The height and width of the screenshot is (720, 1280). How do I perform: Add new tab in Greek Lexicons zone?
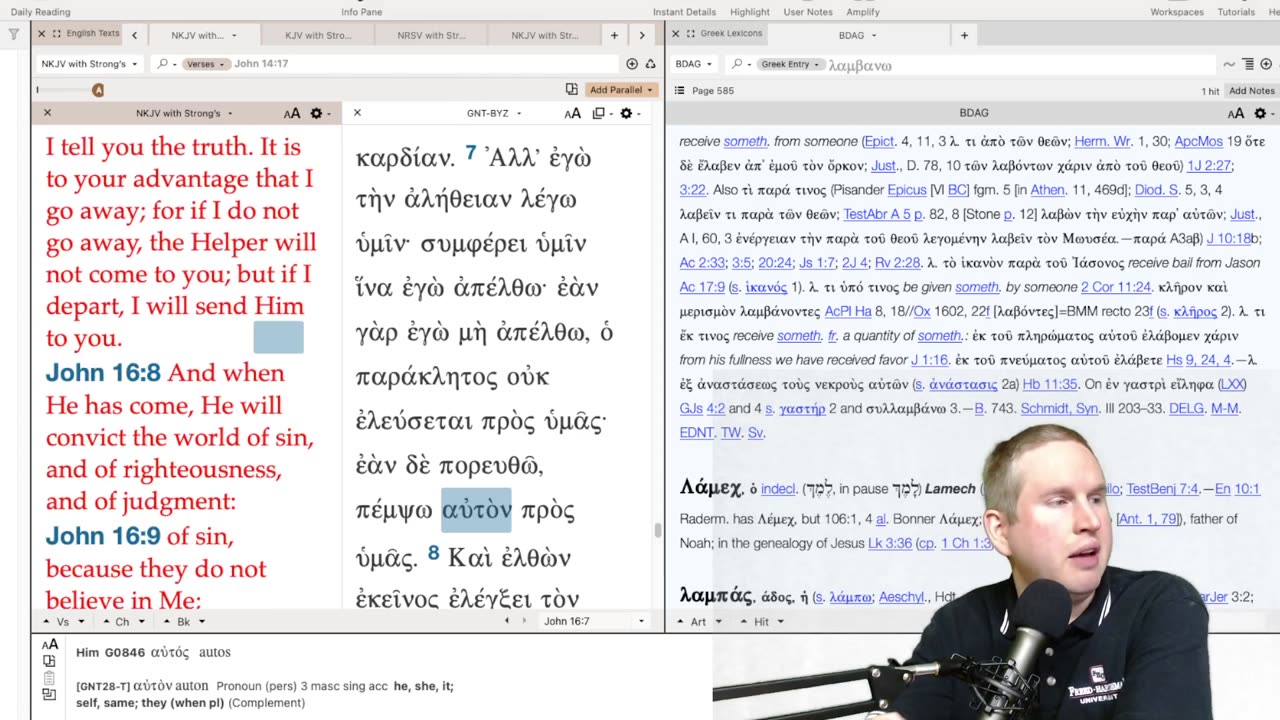coord(964,35)
